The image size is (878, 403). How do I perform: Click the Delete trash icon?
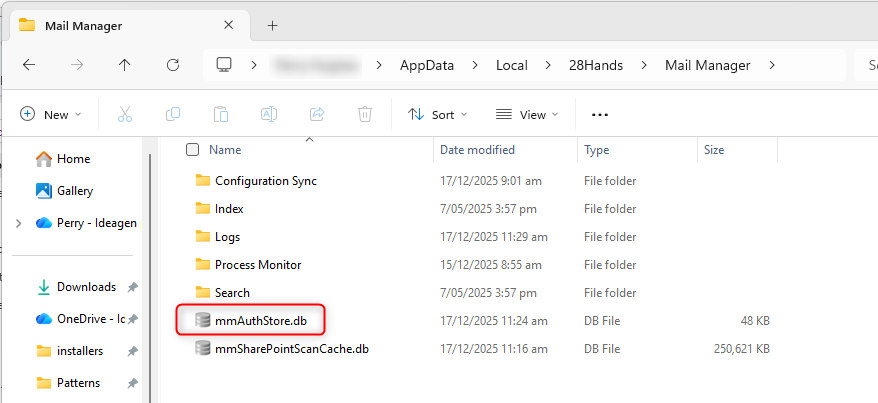pos(365,114)
